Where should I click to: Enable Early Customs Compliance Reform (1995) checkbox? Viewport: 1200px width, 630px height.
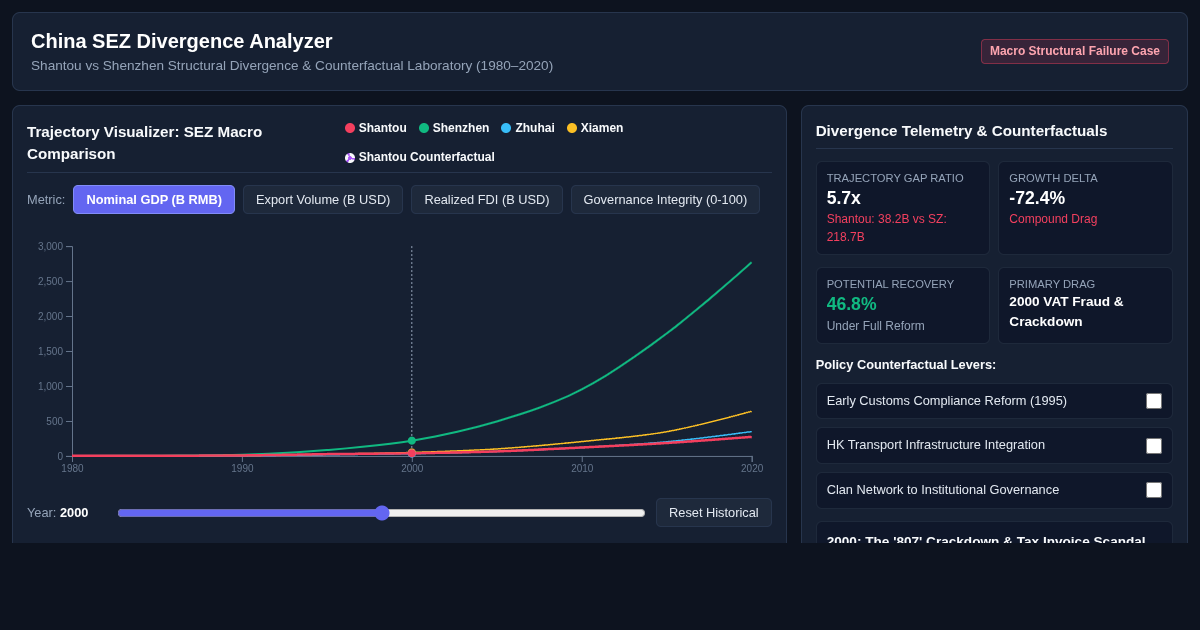click(1154, 401)
